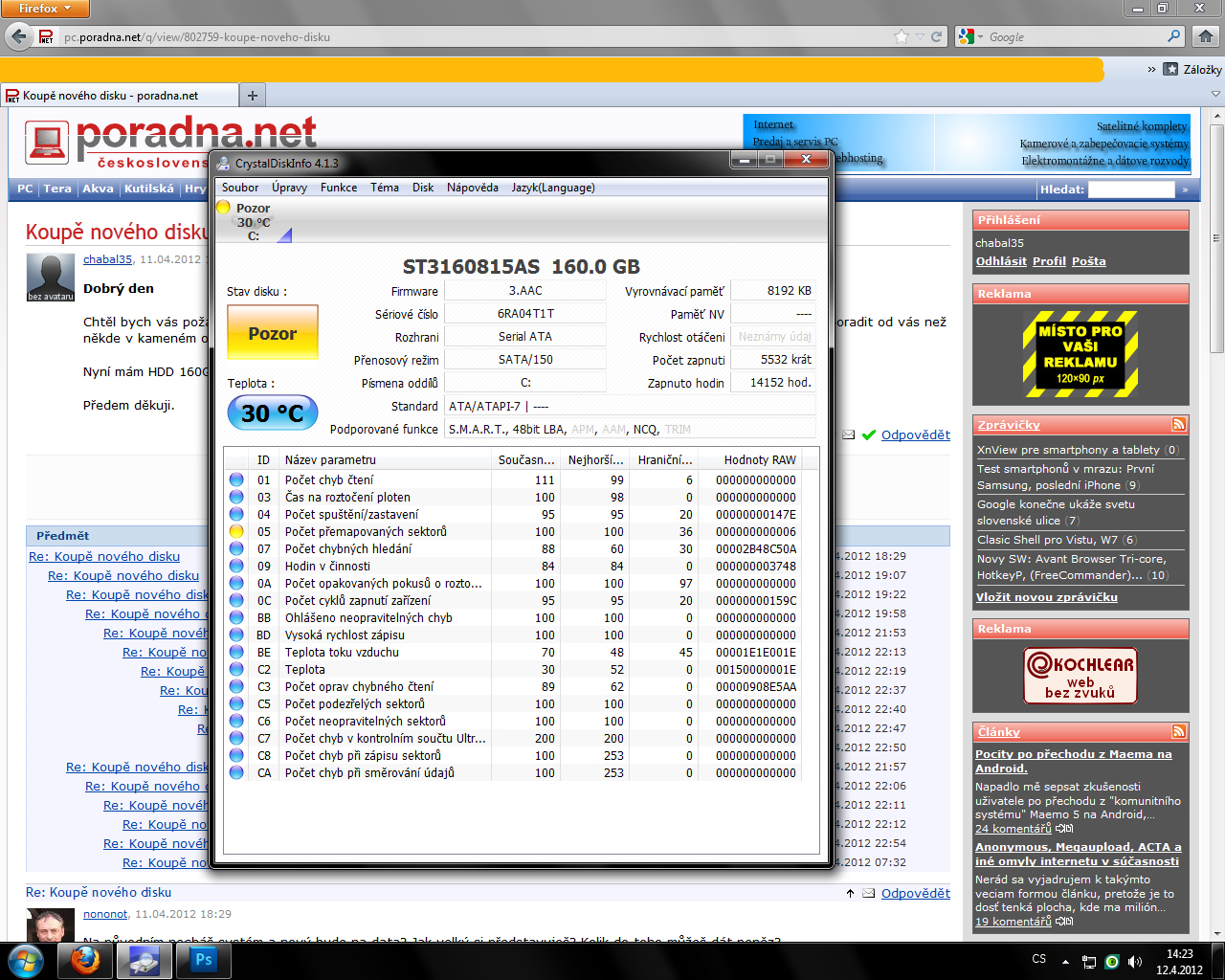The width and height of the screenshot is (1225, 980).
Task: Open a new tab with plus button
Action: pyautogui.click(x=253, y=96)
